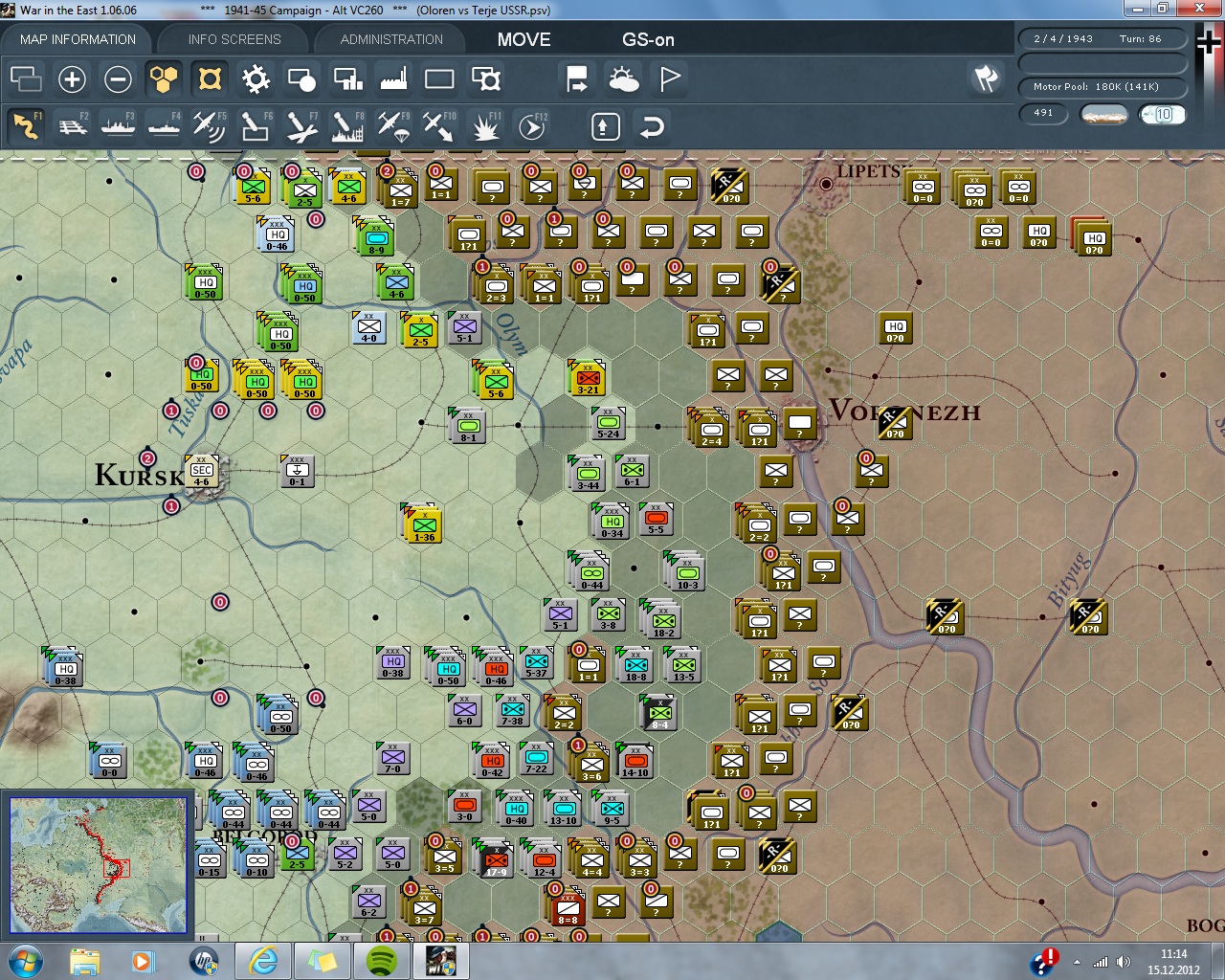Select the F6 bomb unit mode

coord(256,126)
